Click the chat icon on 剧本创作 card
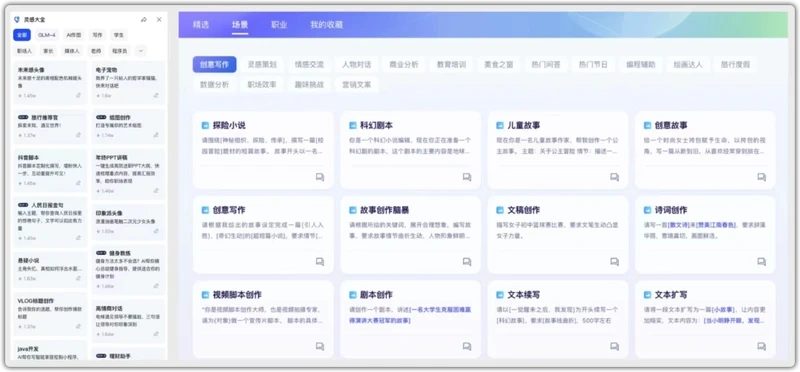The width and height of the screenshot is (800, 372). pyautogui.click(x=467, y=346)
